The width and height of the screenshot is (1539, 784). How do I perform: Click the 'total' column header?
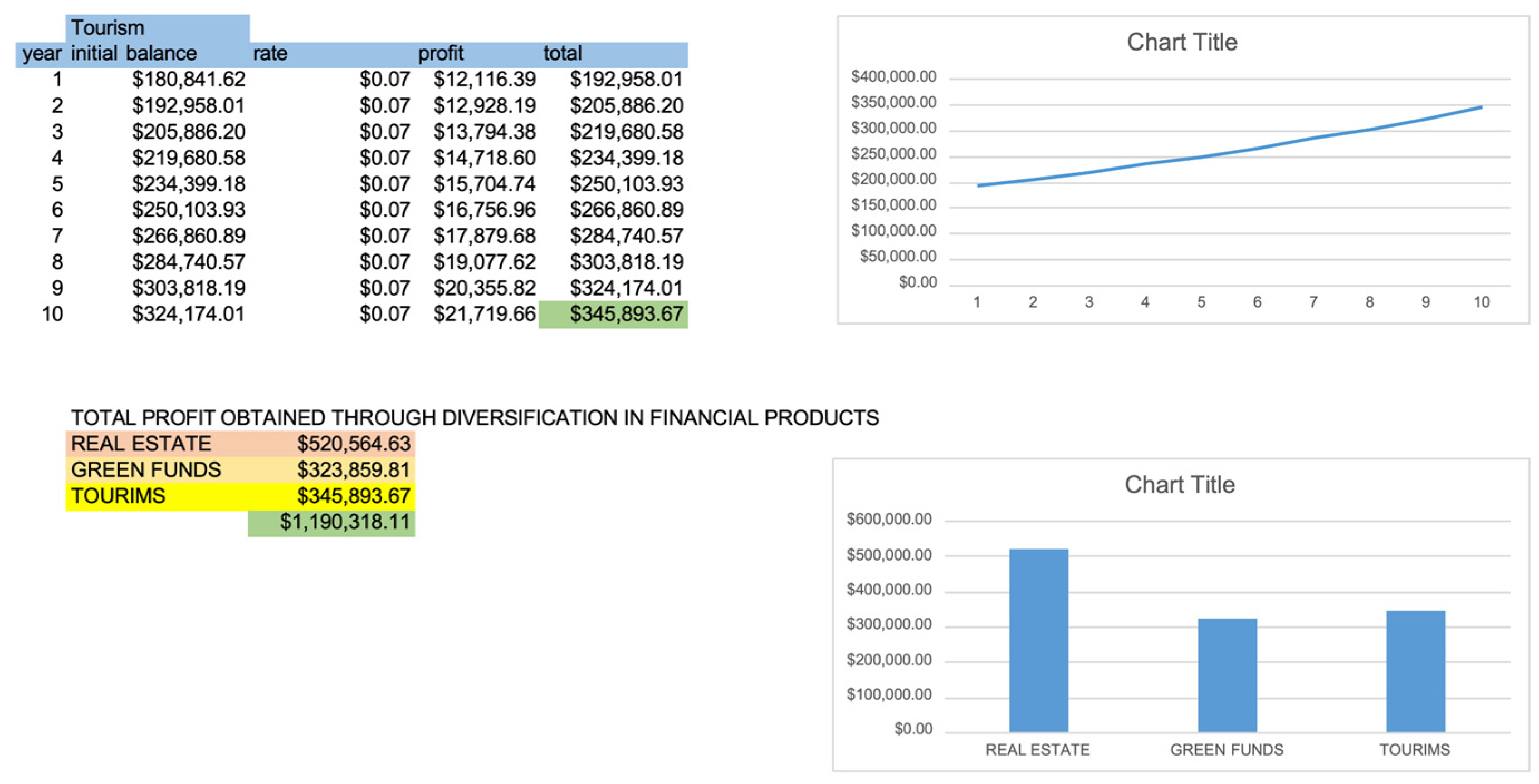point(563,54)
